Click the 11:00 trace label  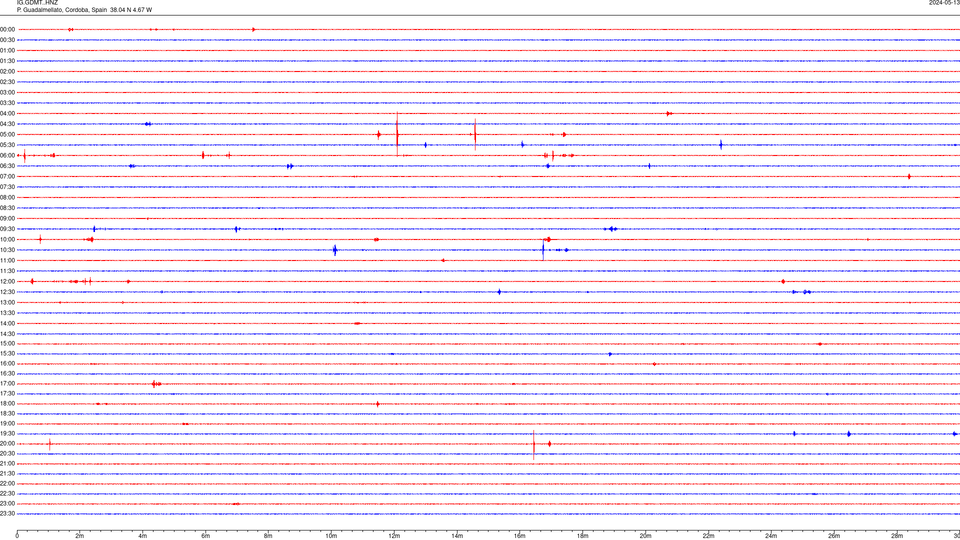click(7, 260)
